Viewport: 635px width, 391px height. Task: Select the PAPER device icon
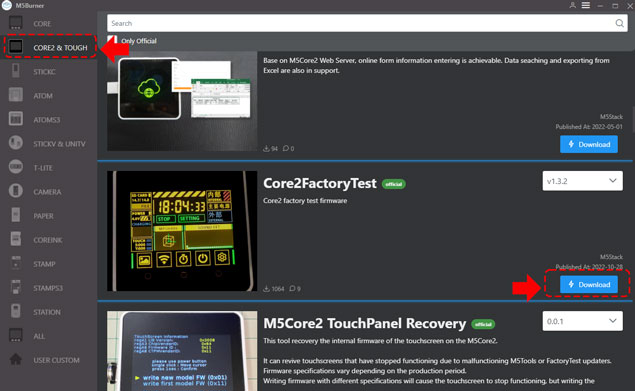click(x=16, y=215)
